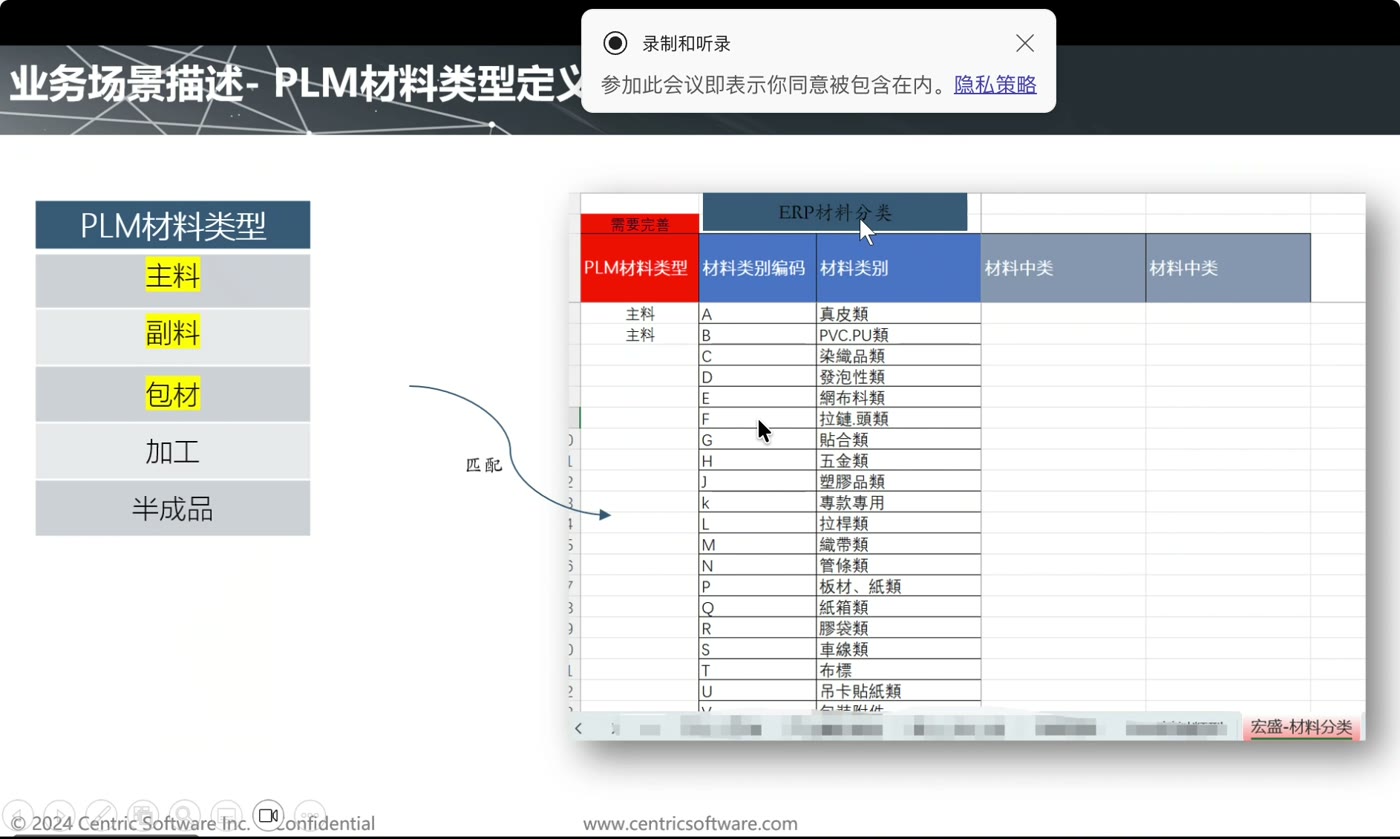Toggle subtitles icon in slideshow controls
This screenshot has width=1400, height=839.
(x=227, y=816)
